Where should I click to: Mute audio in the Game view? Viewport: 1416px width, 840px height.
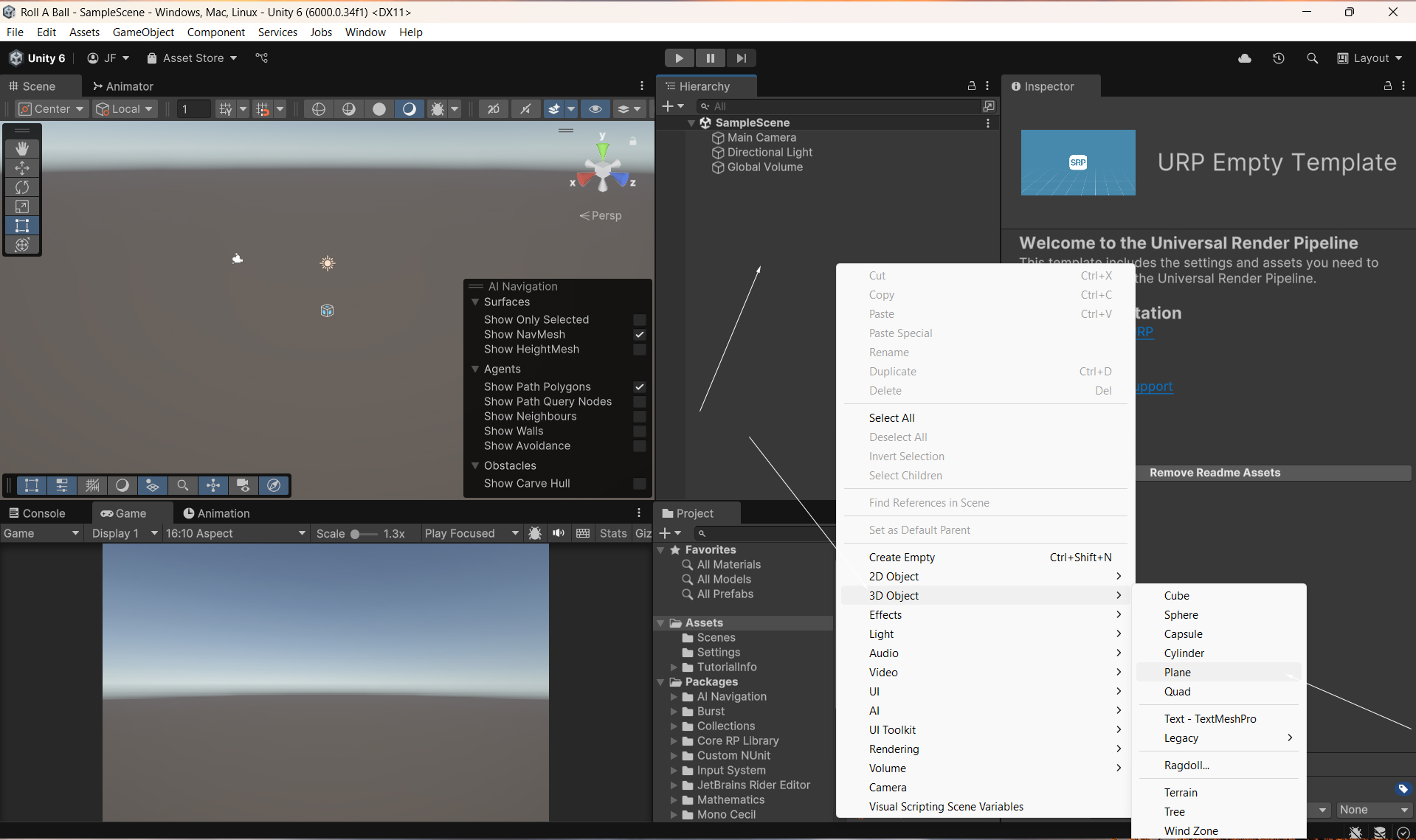coord(559,533)
